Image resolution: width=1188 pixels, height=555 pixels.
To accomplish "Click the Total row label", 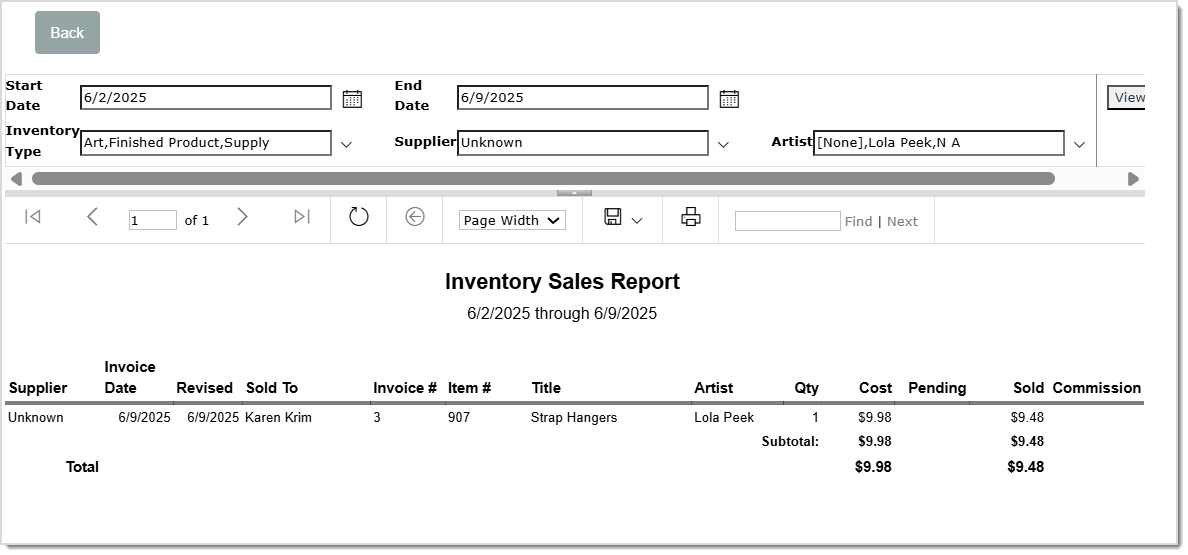I will [x=82, y=467].
